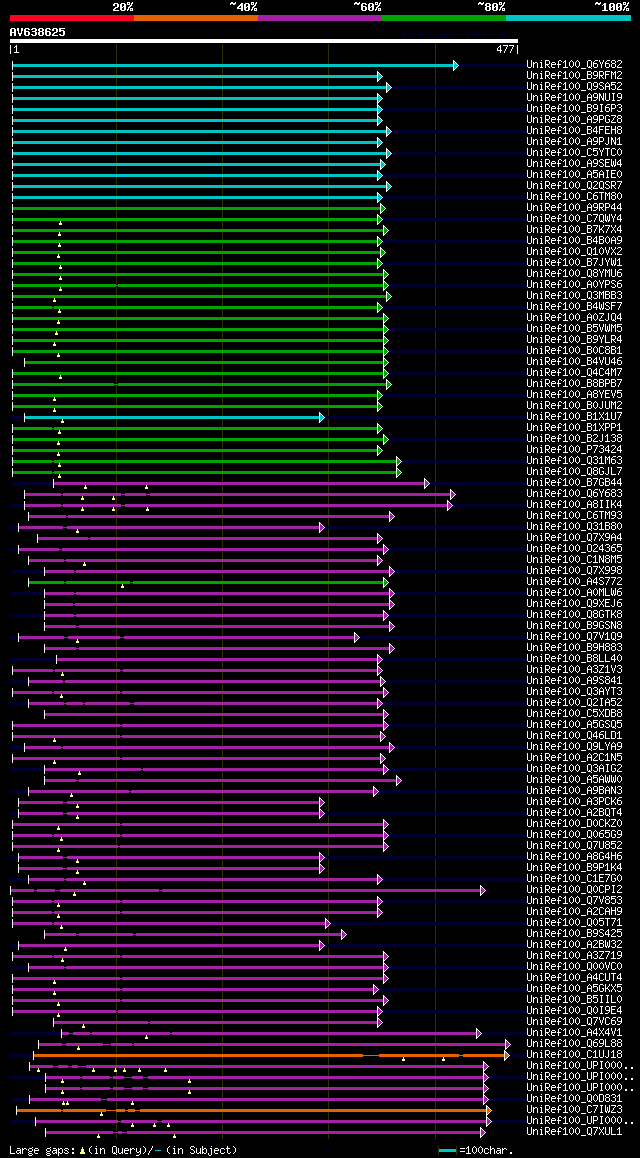Click the UniRef100_B7K7X4 label

(574, 230)
